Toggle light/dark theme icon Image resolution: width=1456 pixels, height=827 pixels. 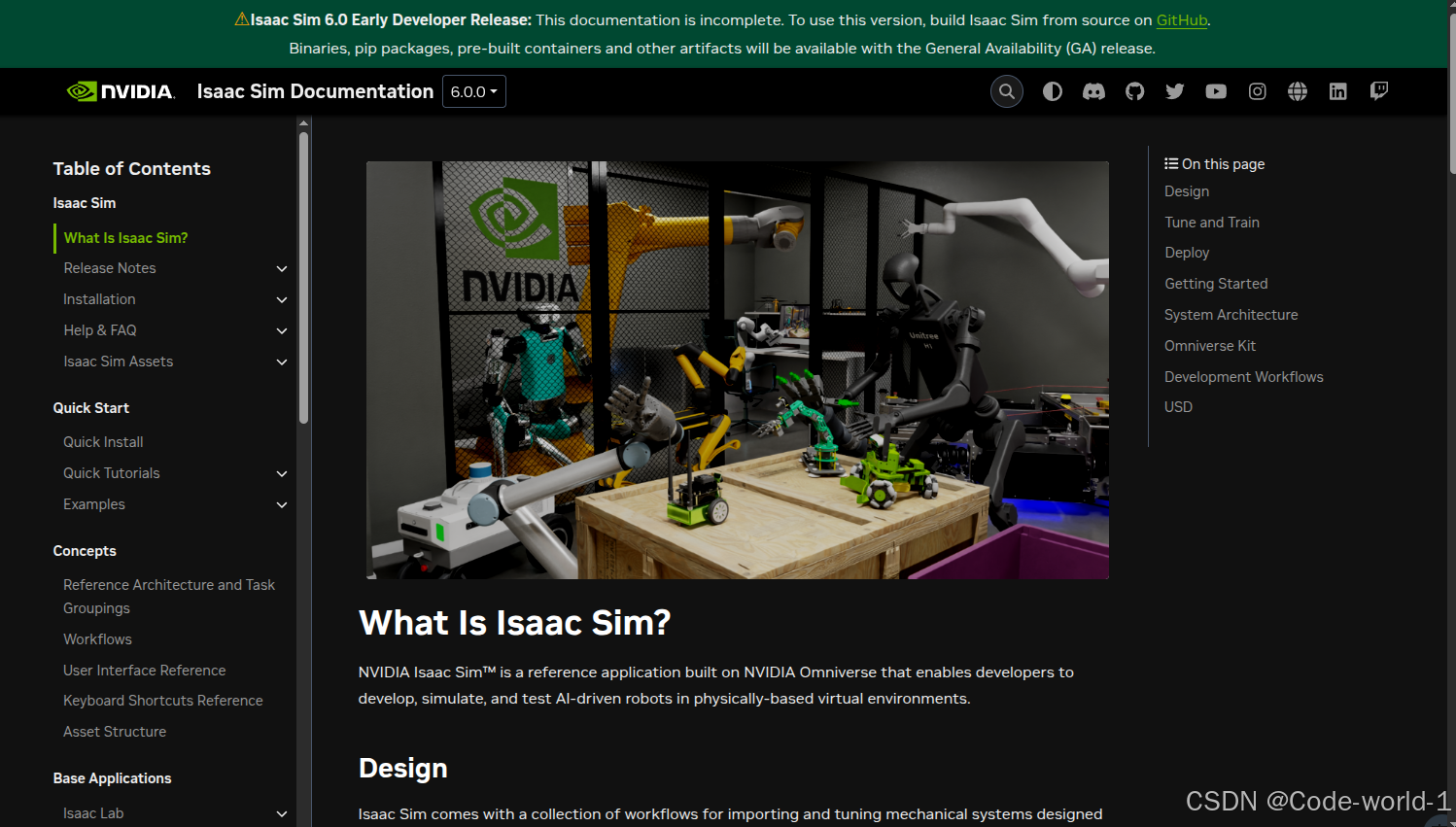point(1053,91)
